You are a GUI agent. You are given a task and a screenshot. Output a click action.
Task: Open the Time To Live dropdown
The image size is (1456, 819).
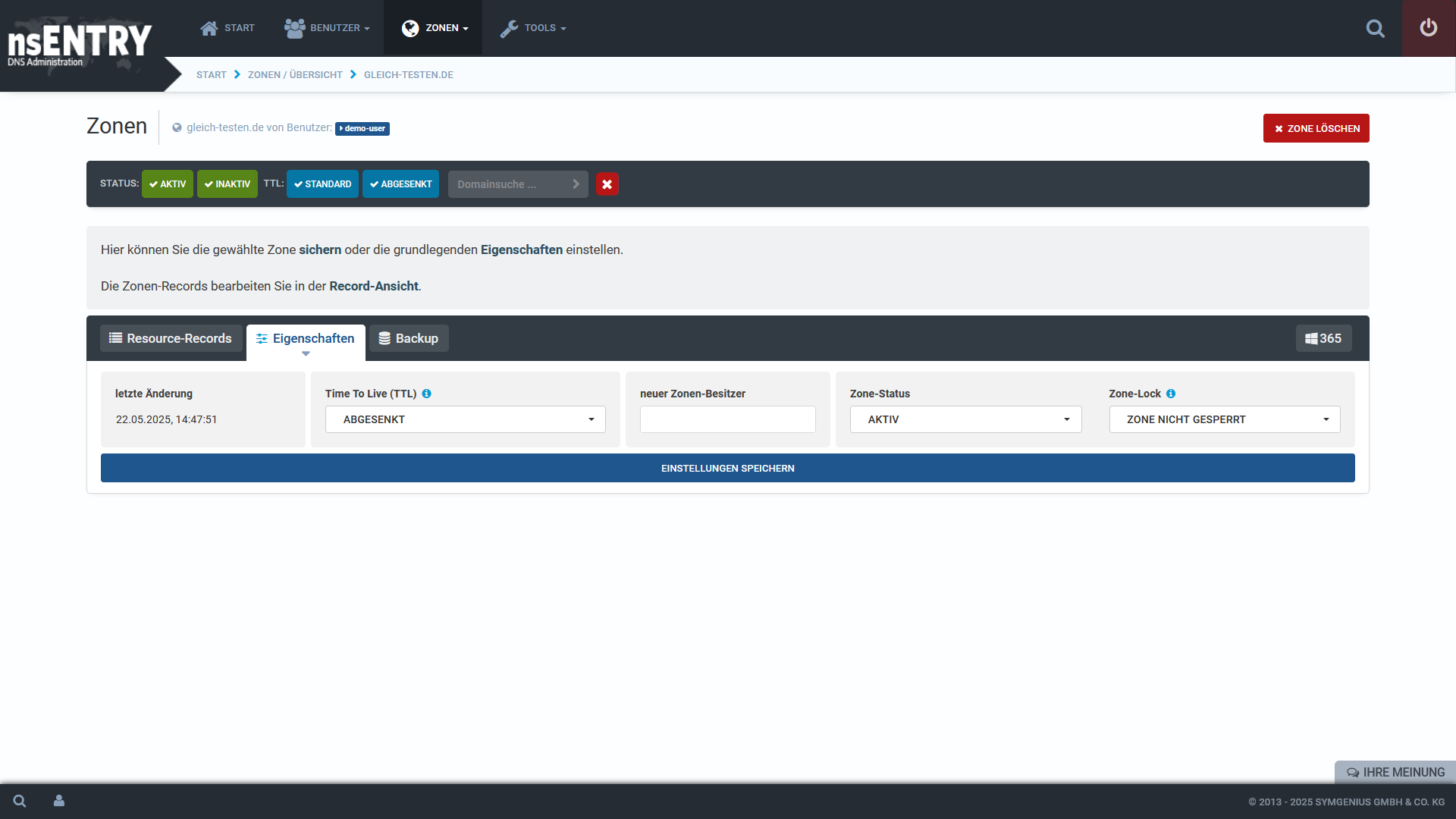465,419
